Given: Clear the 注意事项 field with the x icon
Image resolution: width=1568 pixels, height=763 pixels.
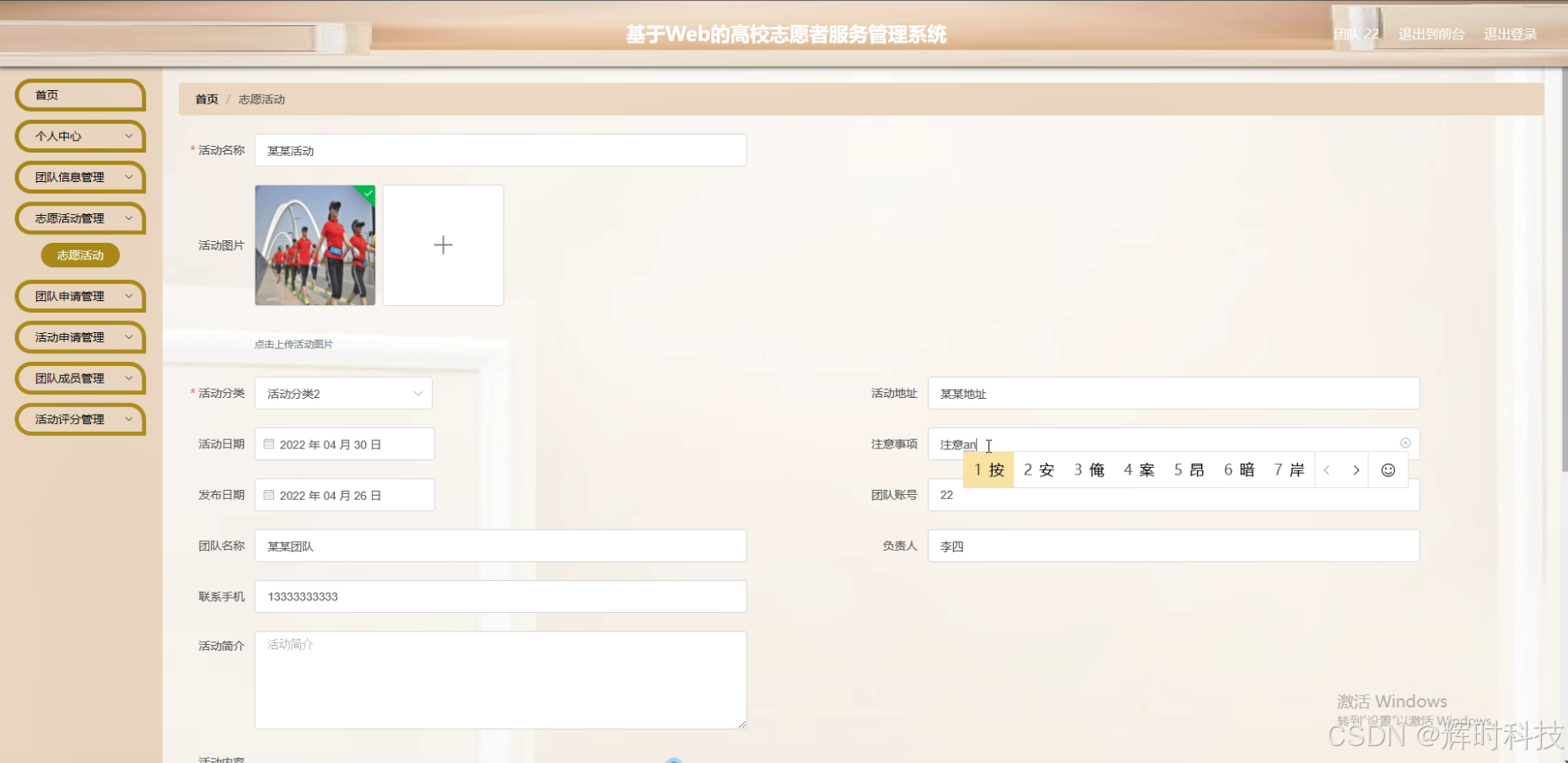Looking at the screenshot, I should point(1404,443).
